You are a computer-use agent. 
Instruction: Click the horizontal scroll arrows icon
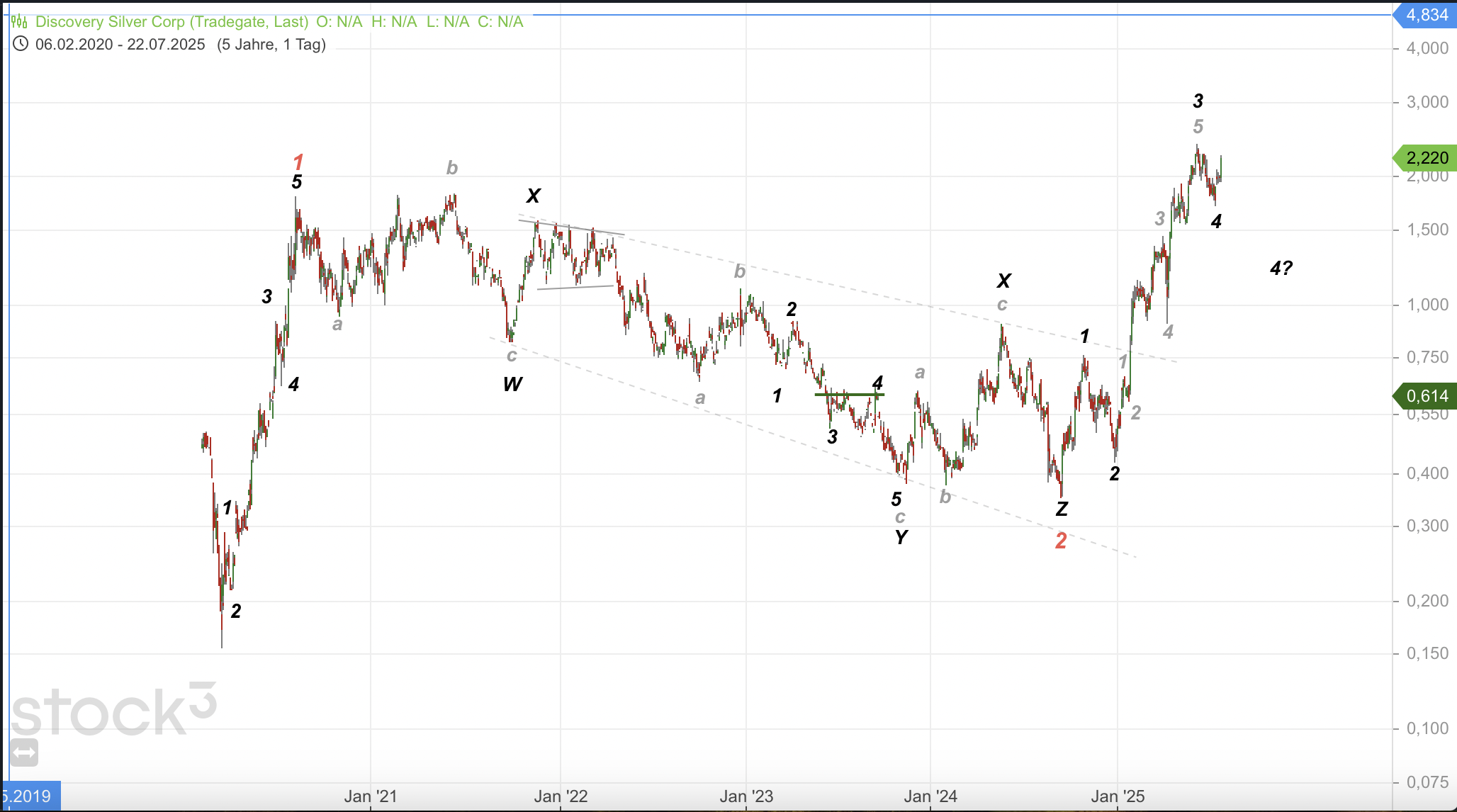pyautogui.click(x=24, y=753)
